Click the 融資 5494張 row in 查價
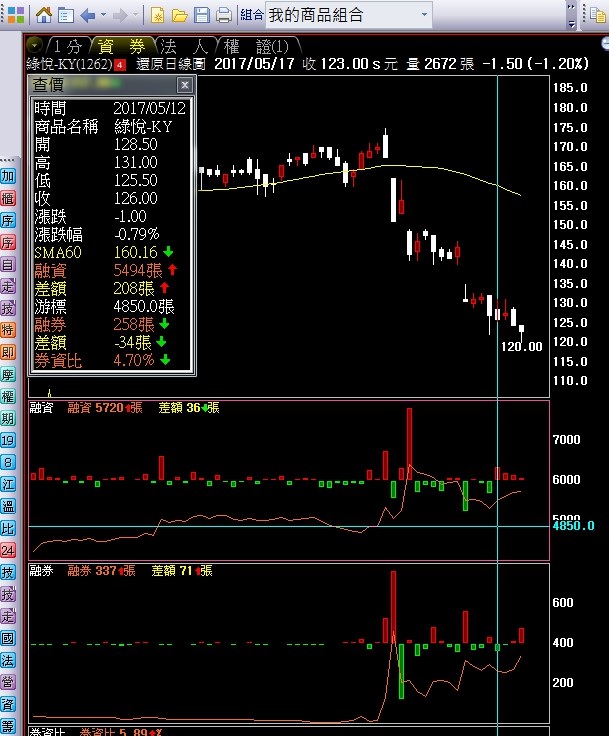This screenshot has width=609, height=736. coord(111,270)
